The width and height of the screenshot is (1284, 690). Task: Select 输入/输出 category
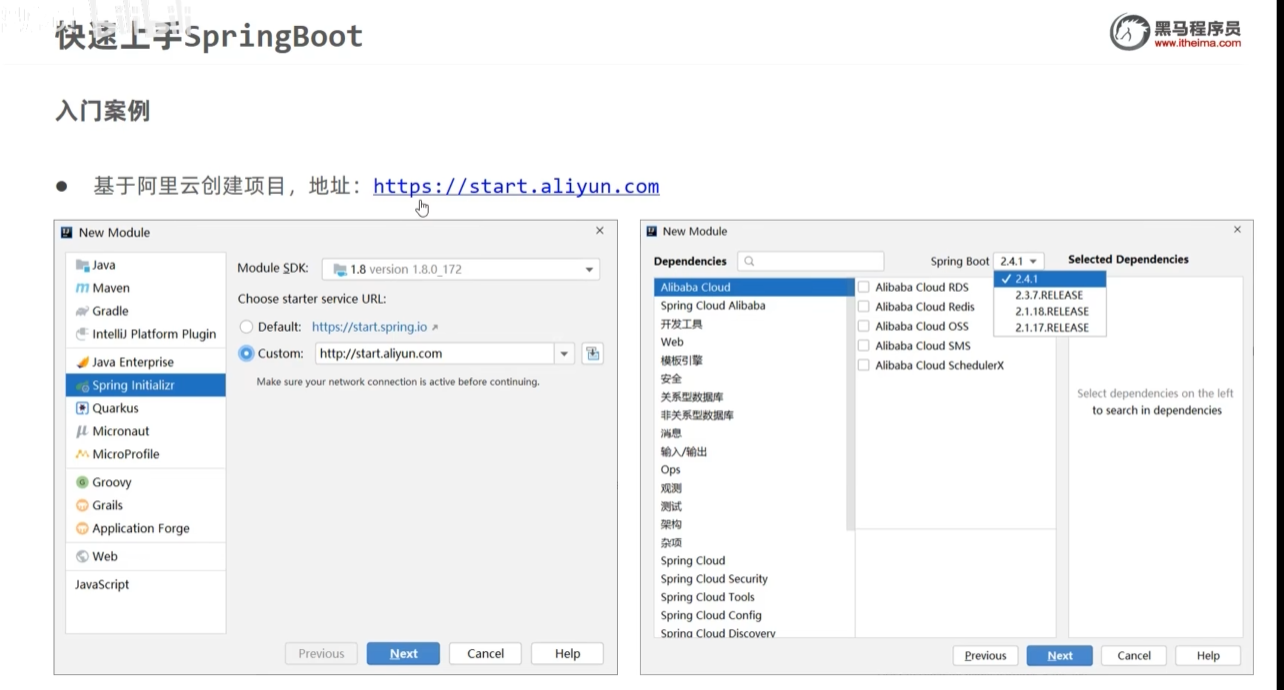pos(751,452)
